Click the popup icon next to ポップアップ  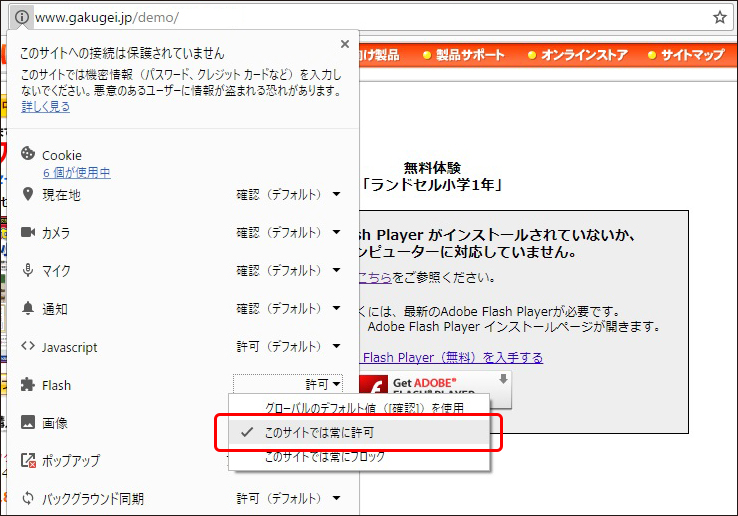tap(28, 460)
